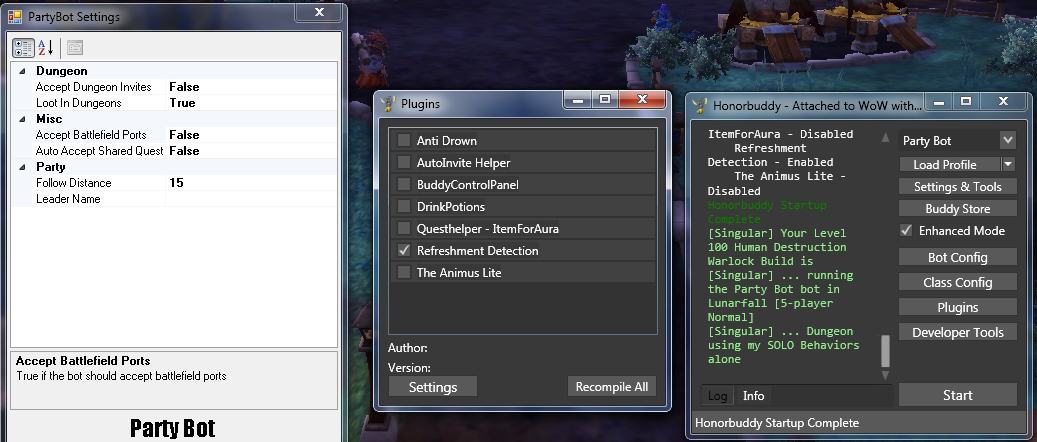The image size is (1037, 442).
Task: Select the Loot In Dungeons property label
Action: tap(79, 103)
